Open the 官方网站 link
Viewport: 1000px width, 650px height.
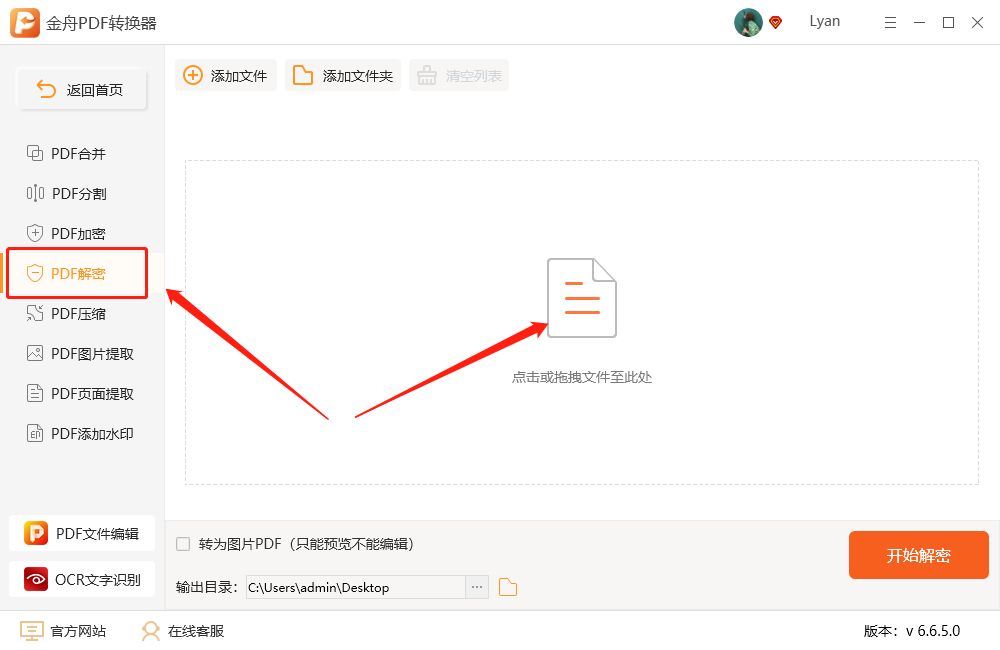(63, 631)
